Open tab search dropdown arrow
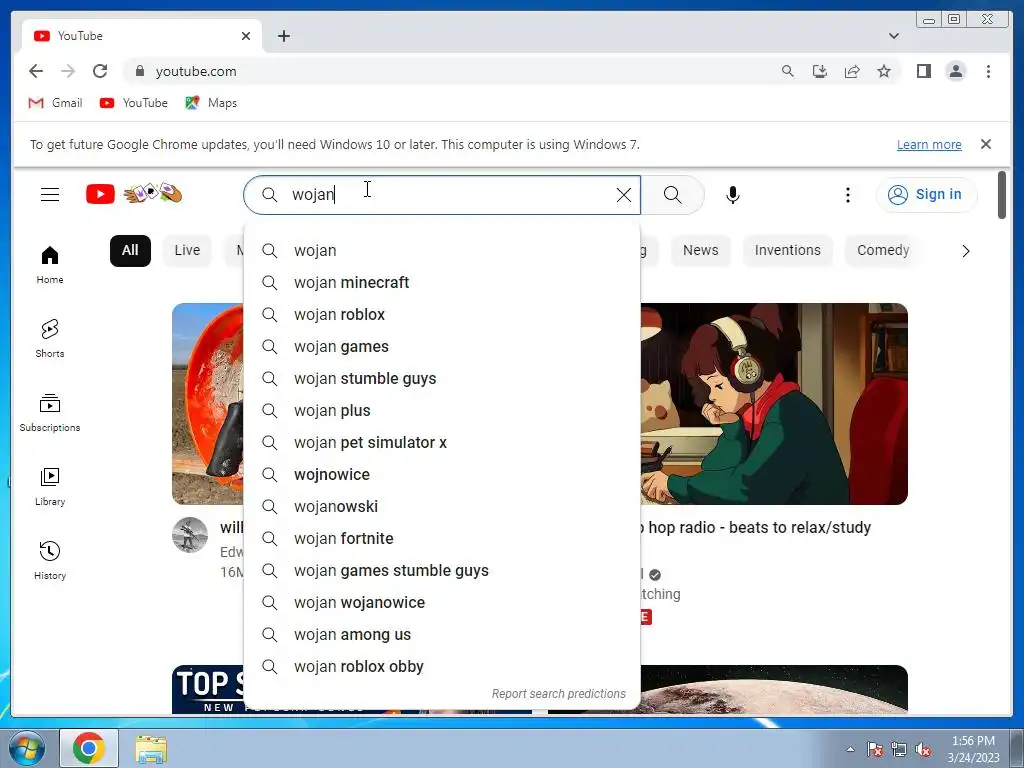The width and height of the screenshot is (1024, 768). pyautogui.click(x=893, y=36)
